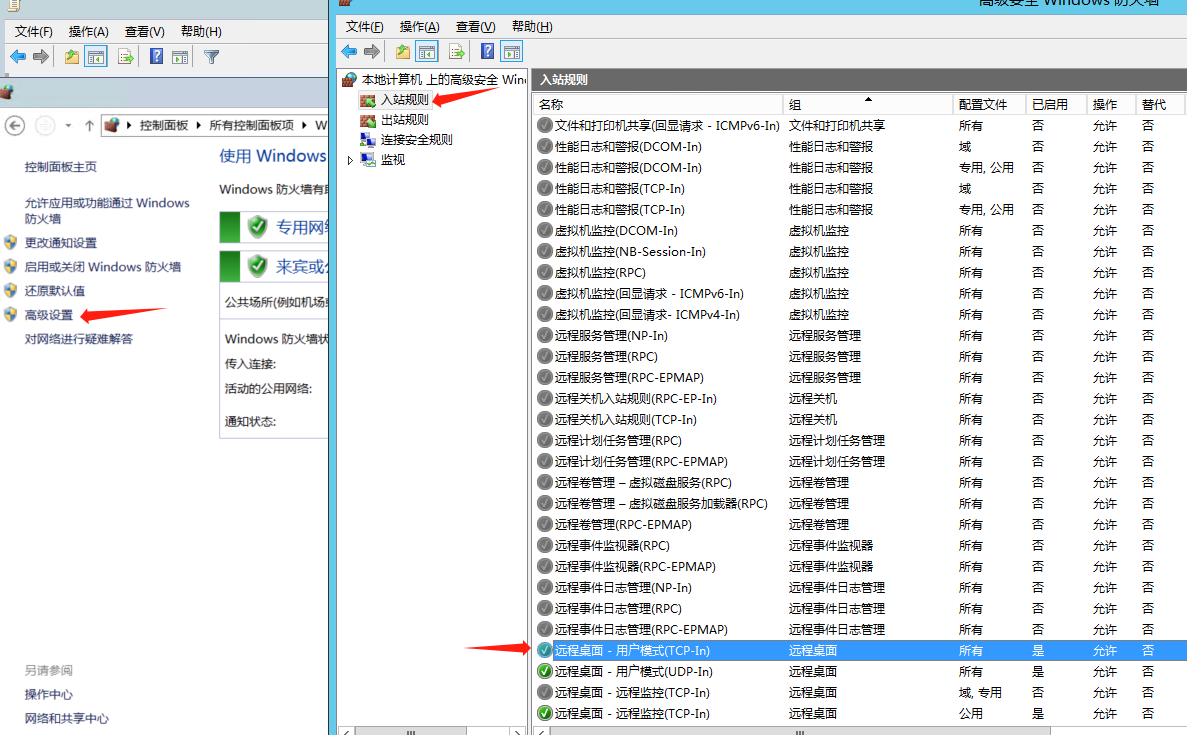
Task: Expand the breadcrumb arrow after 所有控制面板项
Action: tap(304, 125)
